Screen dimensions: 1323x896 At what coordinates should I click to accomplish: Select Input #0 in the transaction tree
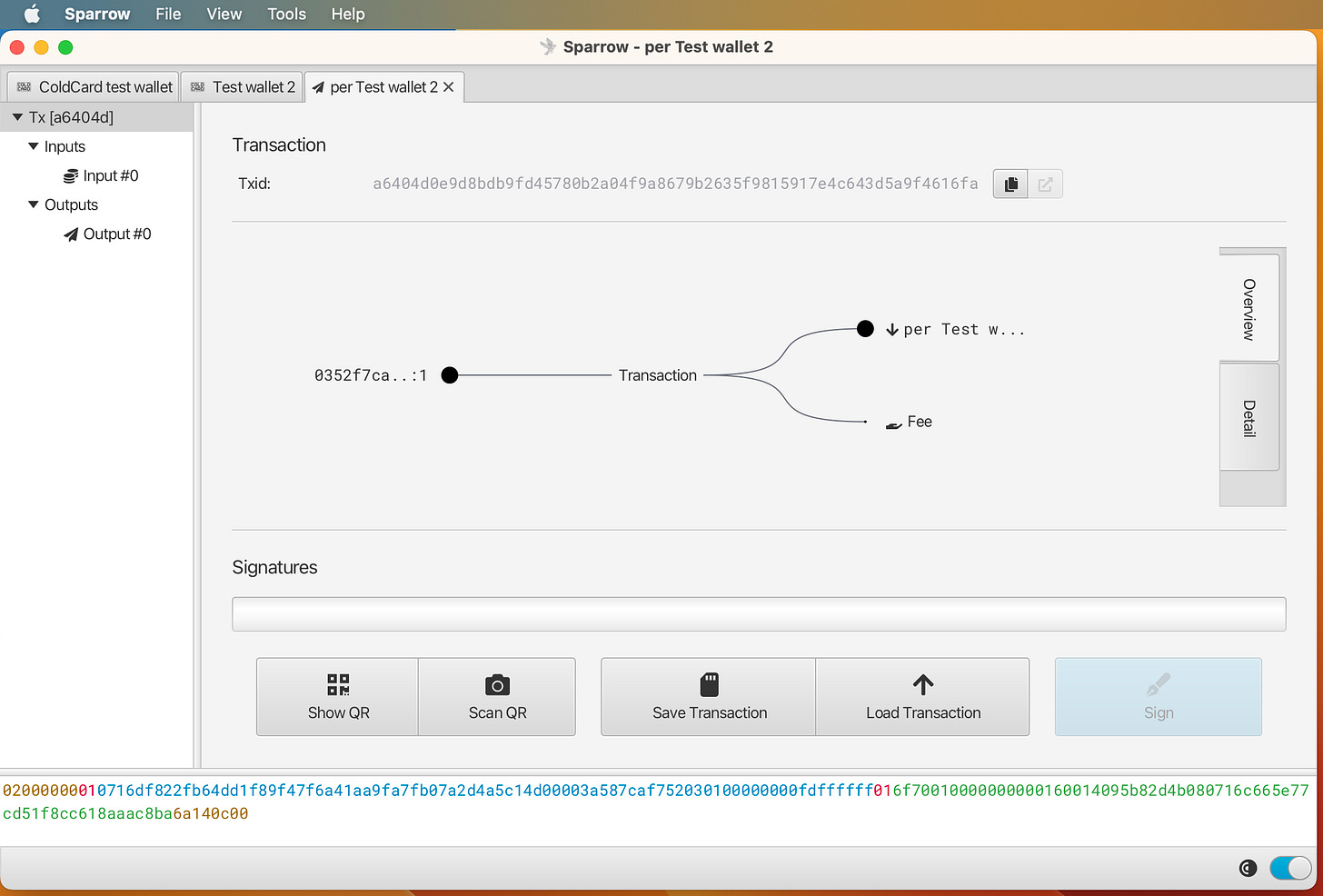[101, 175]
